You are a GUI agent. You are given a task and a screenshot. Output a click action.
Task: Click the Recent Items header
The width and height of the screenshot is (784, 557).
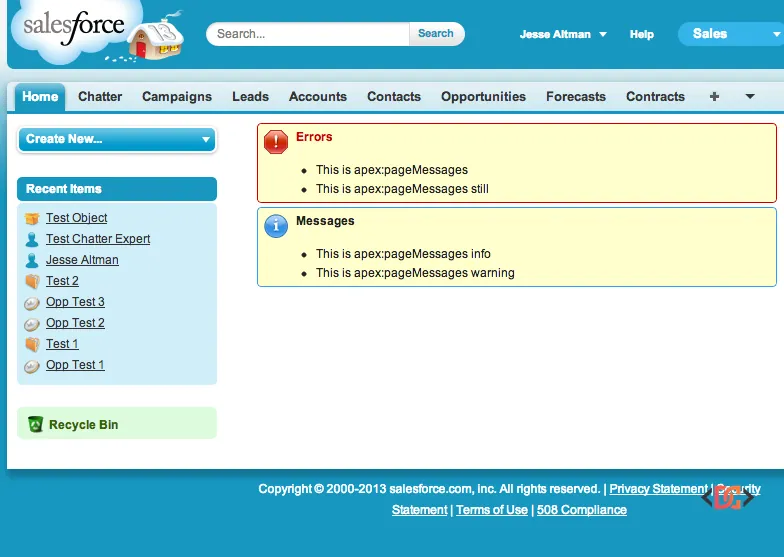point(117,189)
